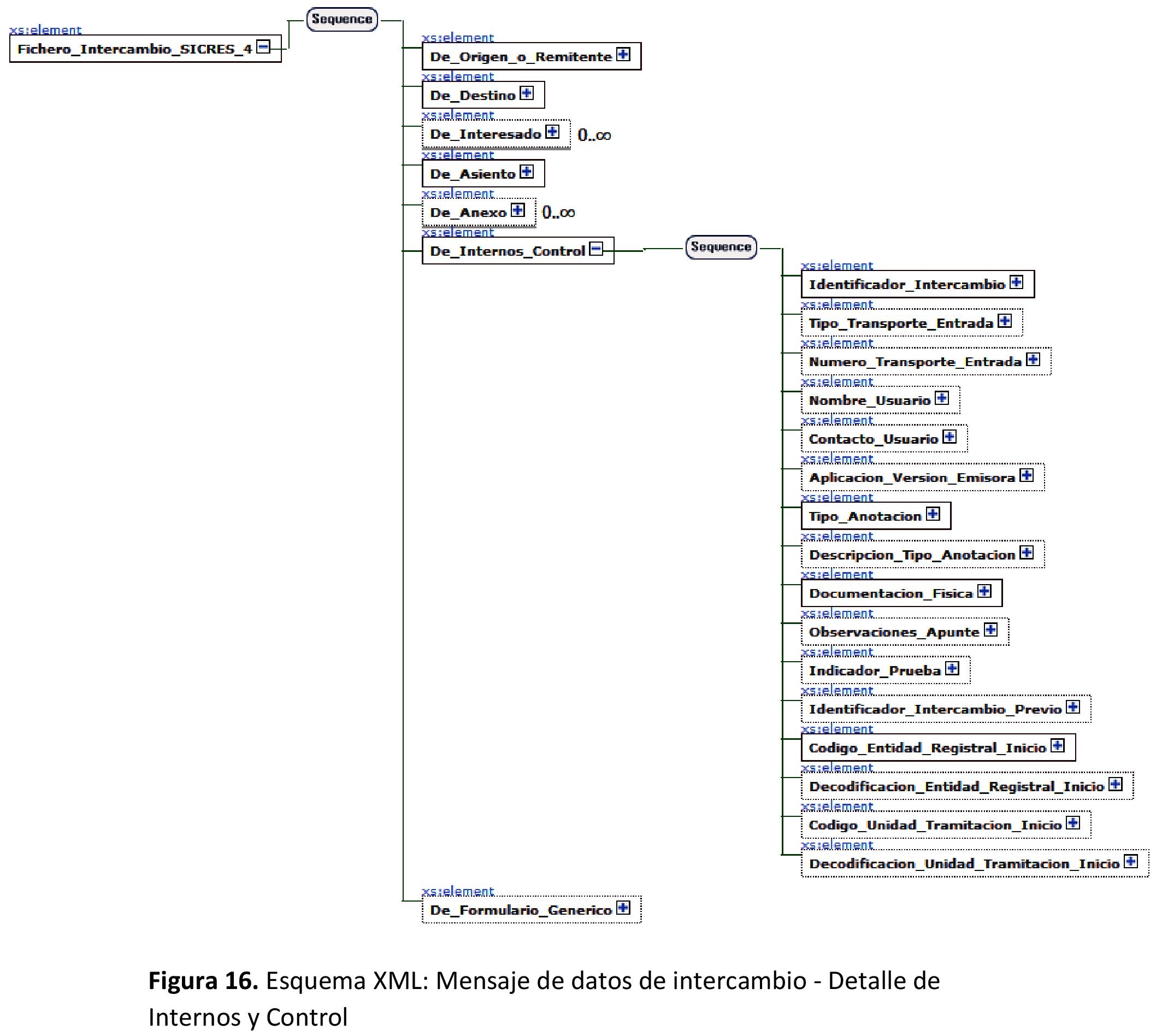
Task: Select the Decodificacion_Entidad_Registral_Inicio label
Action: (957, 788)
